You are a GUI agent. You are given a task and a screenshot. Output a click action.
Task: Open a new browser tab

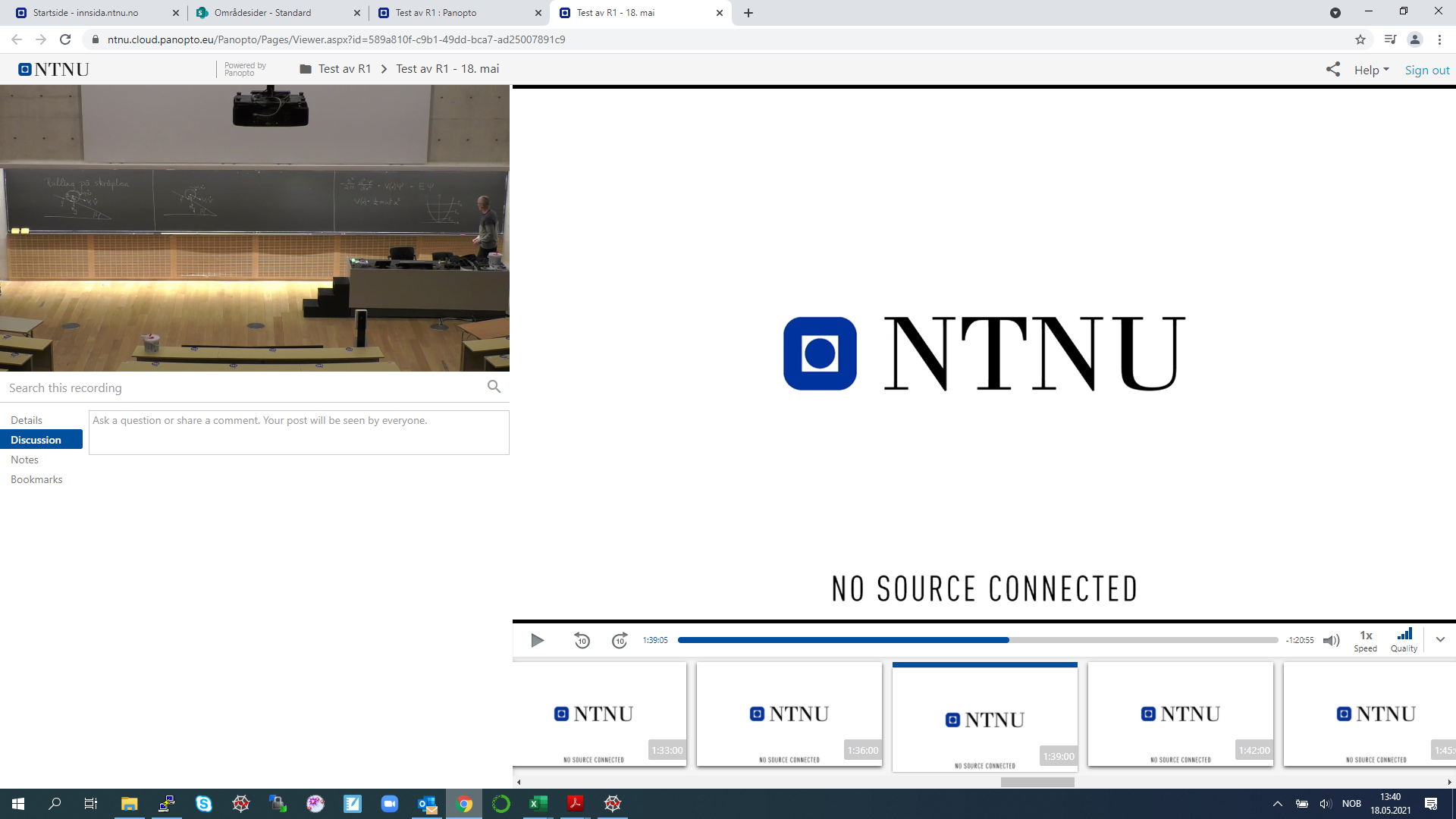point(748,13)
